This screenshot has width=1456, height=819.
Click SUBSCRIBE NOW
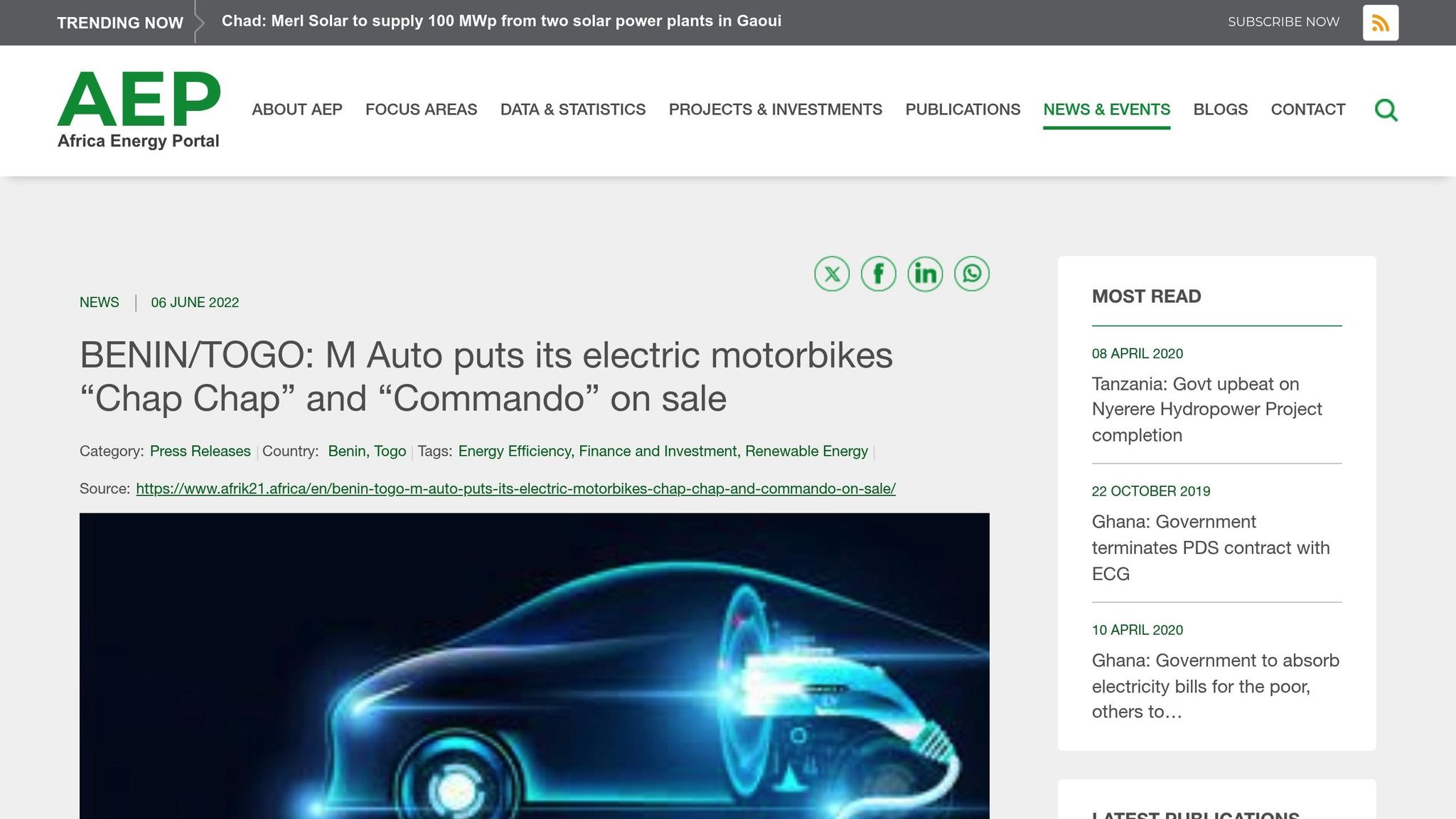1283,22
